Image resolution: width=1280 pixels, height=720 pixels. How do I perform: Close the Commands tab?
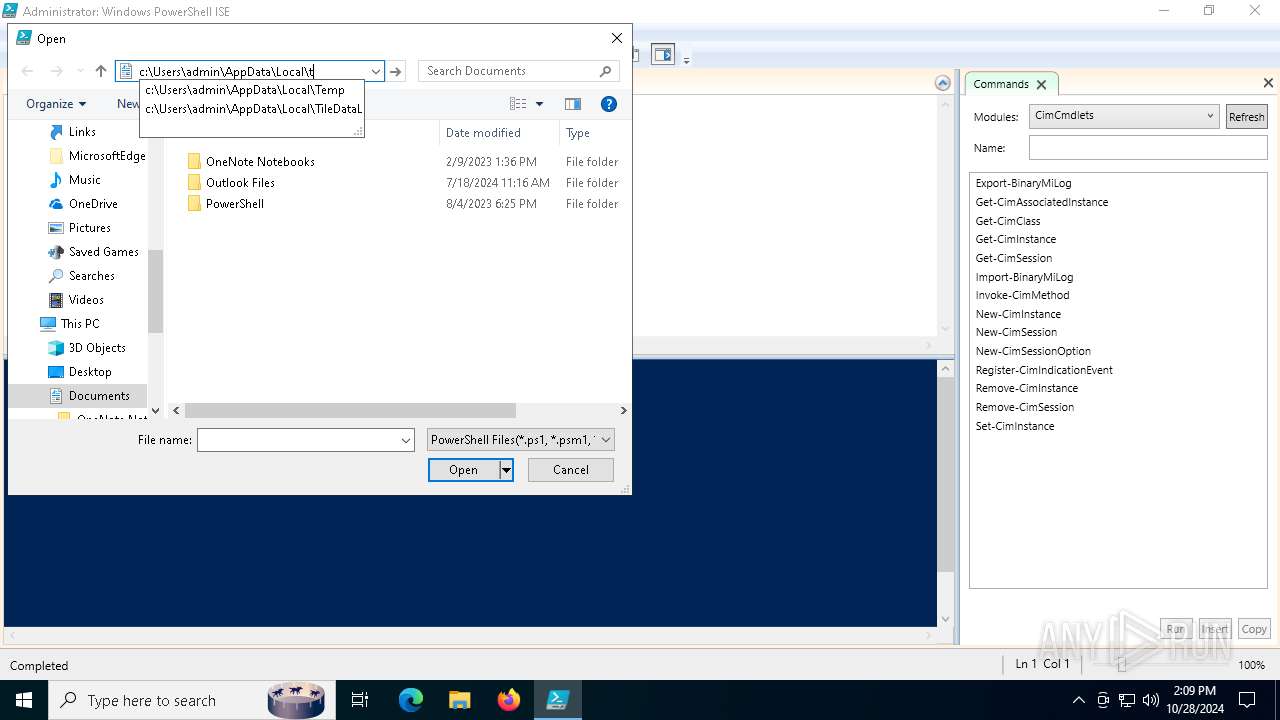tap(1041, 85)
